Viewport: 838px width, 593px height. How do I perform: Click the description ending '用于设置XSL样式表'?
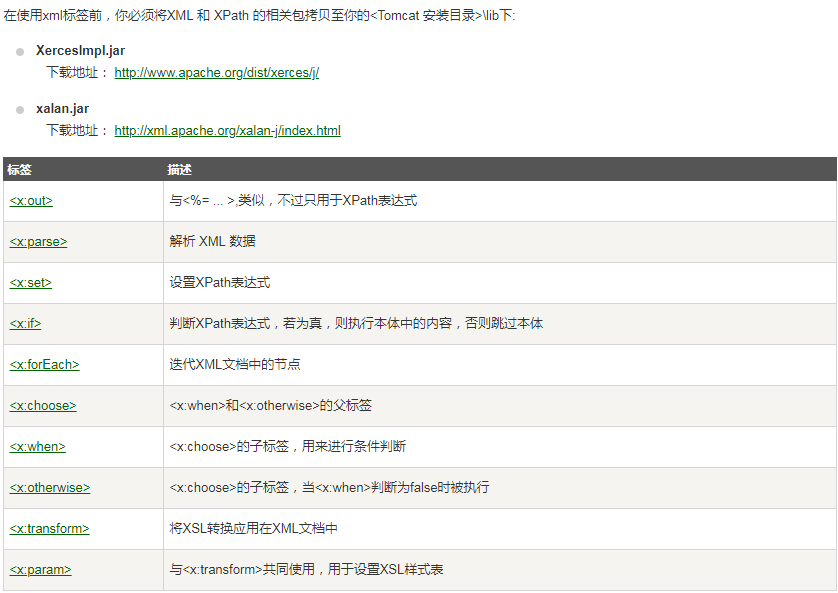306,569
